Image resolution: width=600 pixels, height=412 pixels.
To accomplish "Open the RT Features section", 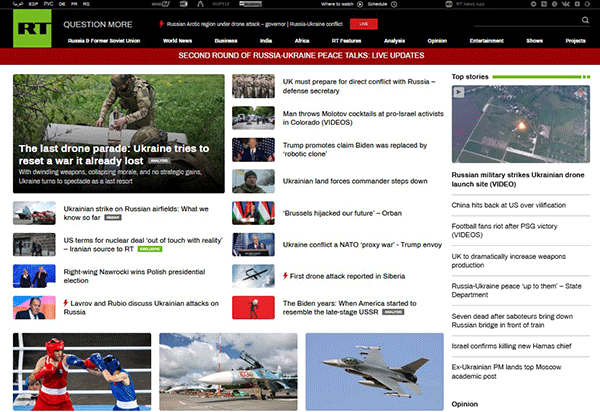I will pyautogui.click(x=346, y=41).
